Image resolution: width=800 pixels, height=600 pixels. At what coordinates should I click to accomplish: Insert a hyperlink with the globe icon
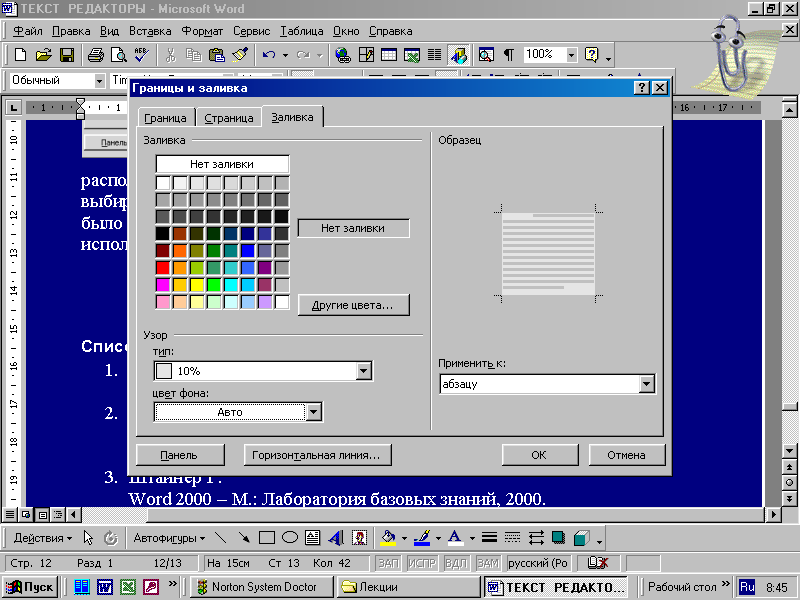pyautogui.click(x=343, y=55)
